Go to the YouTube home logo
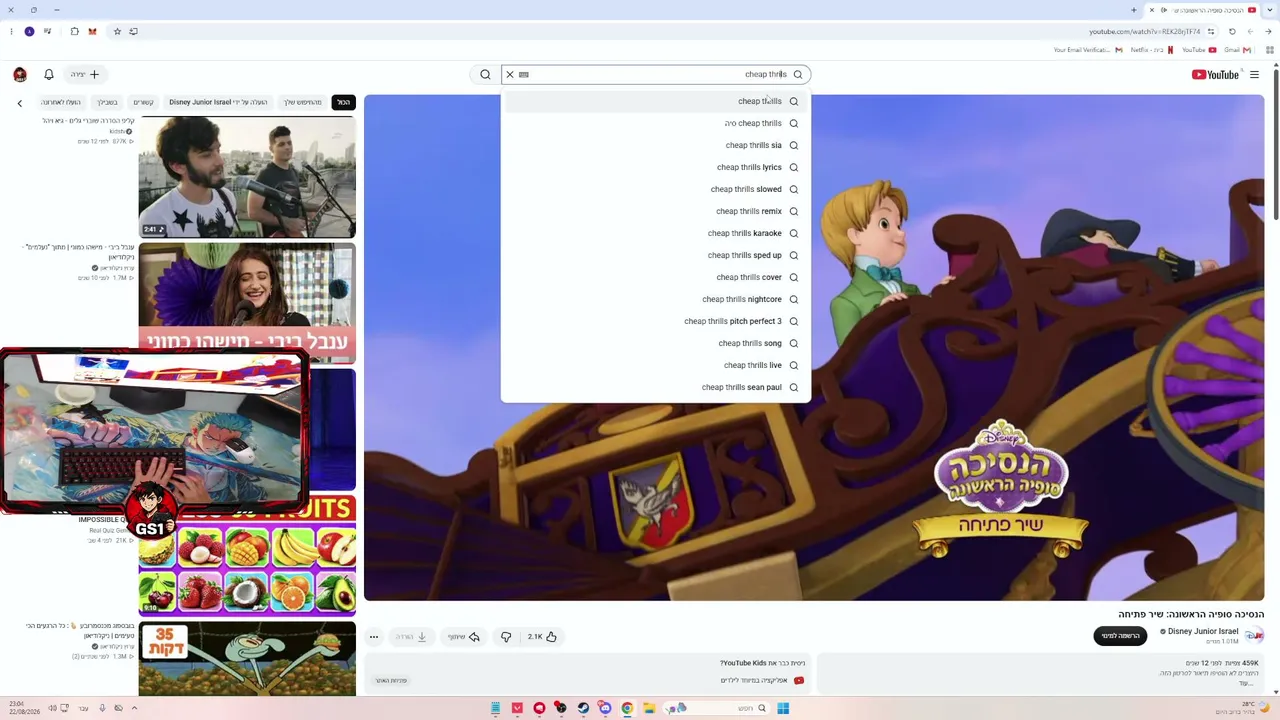The image size is (1280, 720). [x=1215, y=74]
